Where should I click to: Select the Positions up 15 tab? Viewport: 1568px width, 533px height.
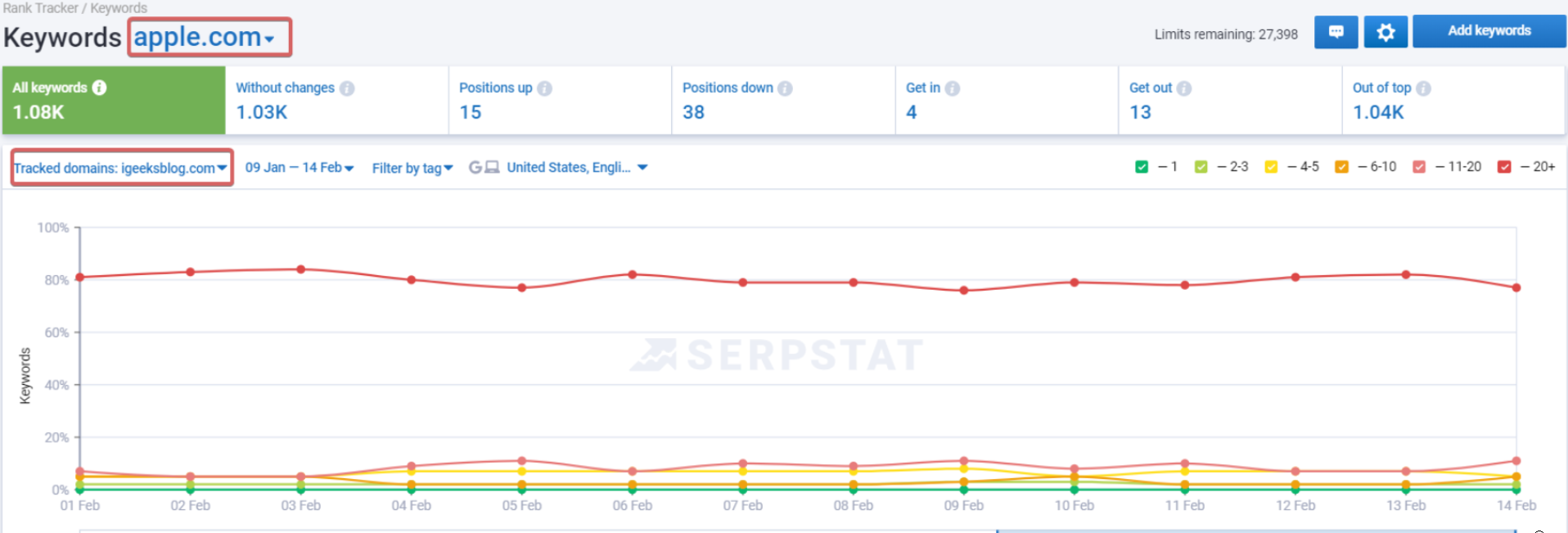[x=561, y=100]
